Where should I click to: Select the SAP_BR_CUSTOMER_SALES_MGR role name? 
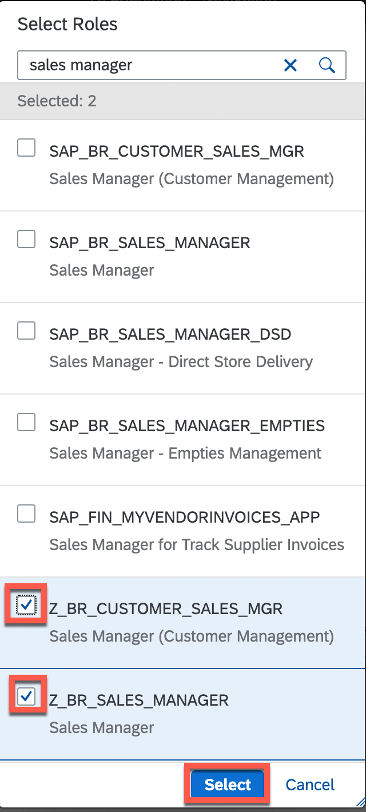[x=177, y=152]
